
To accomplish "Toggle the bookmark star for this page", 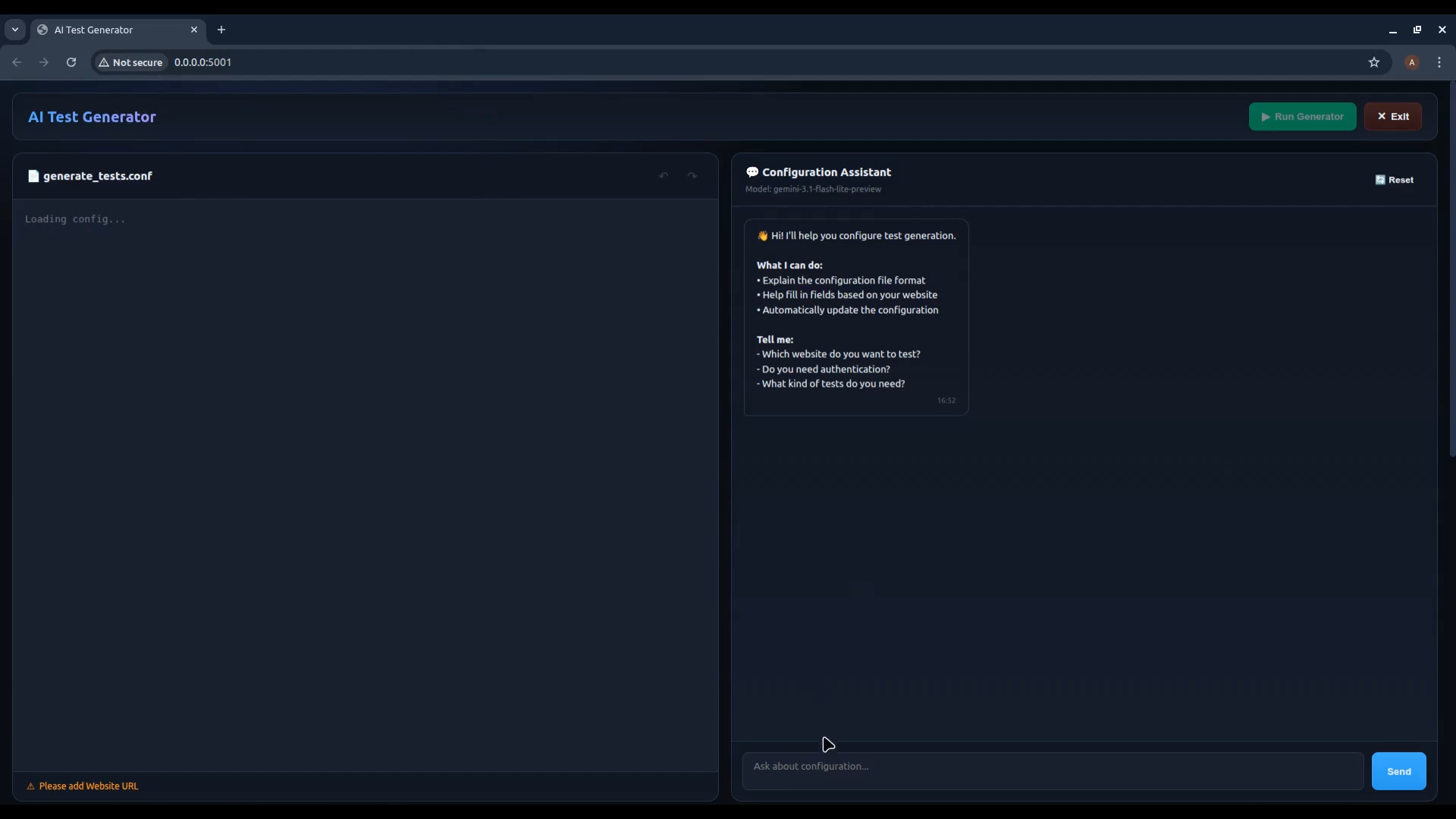I will [1375, 62].
